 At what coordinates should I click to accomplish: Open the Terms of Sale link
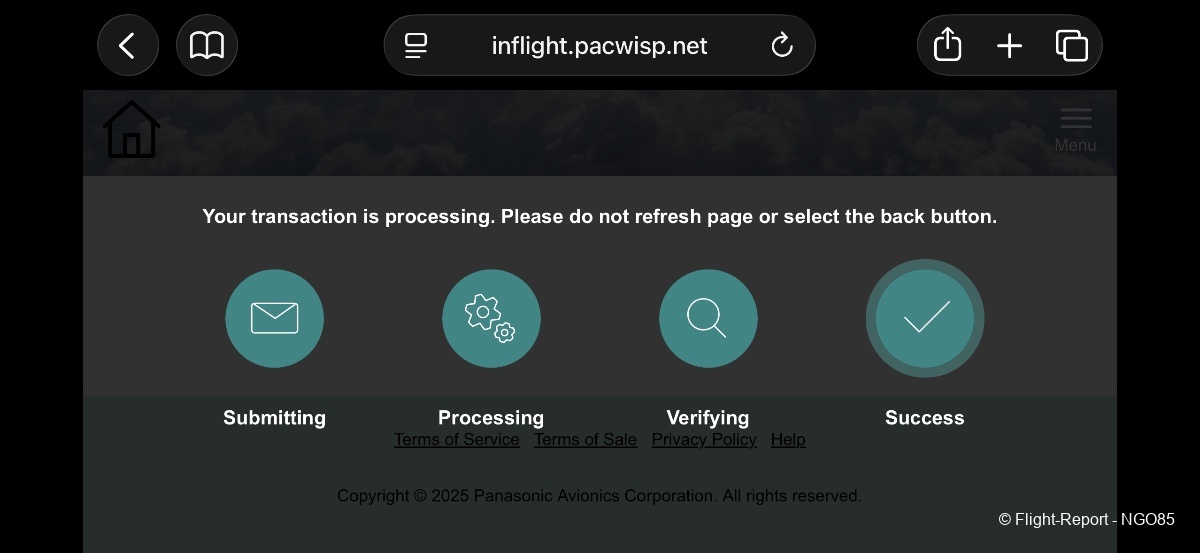[585, 440]
